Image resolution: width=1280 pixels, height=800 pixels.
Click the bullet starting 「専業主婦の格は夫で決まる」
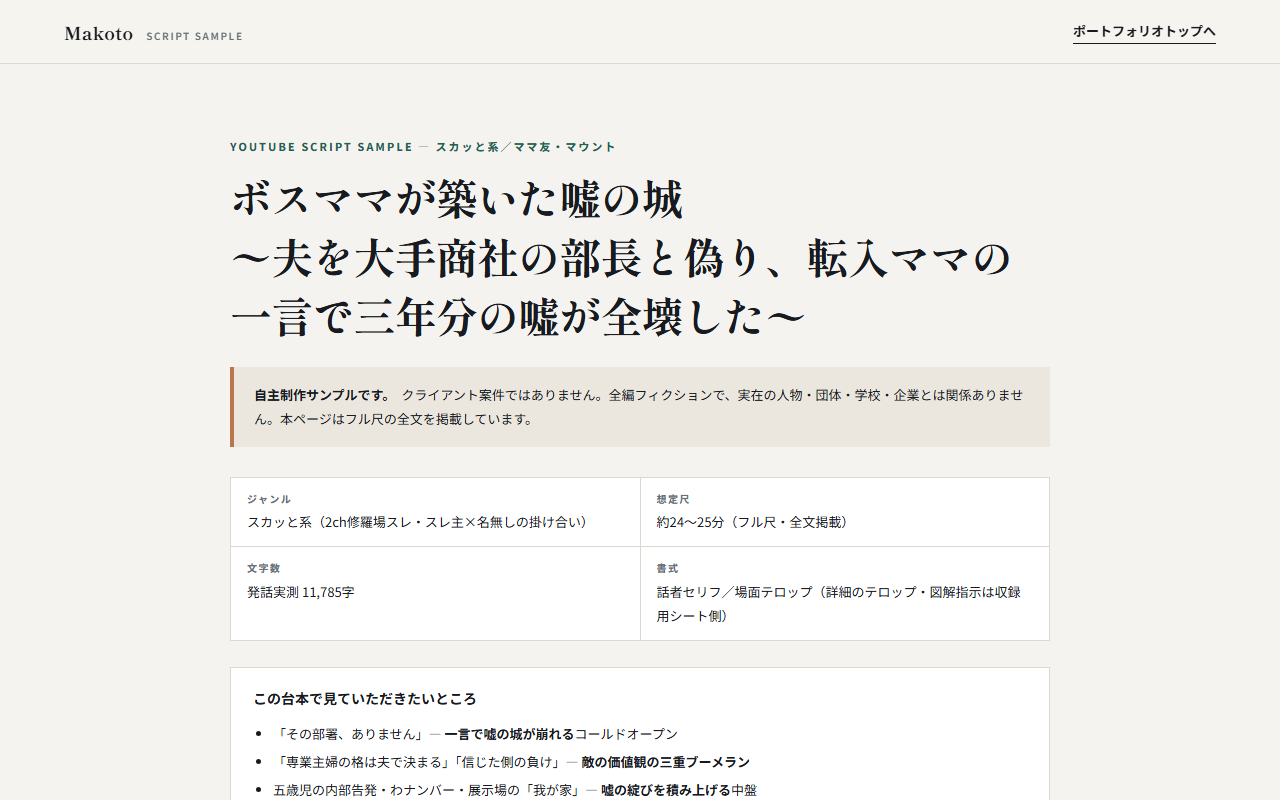pyautogui.click(x=512, y=762)
